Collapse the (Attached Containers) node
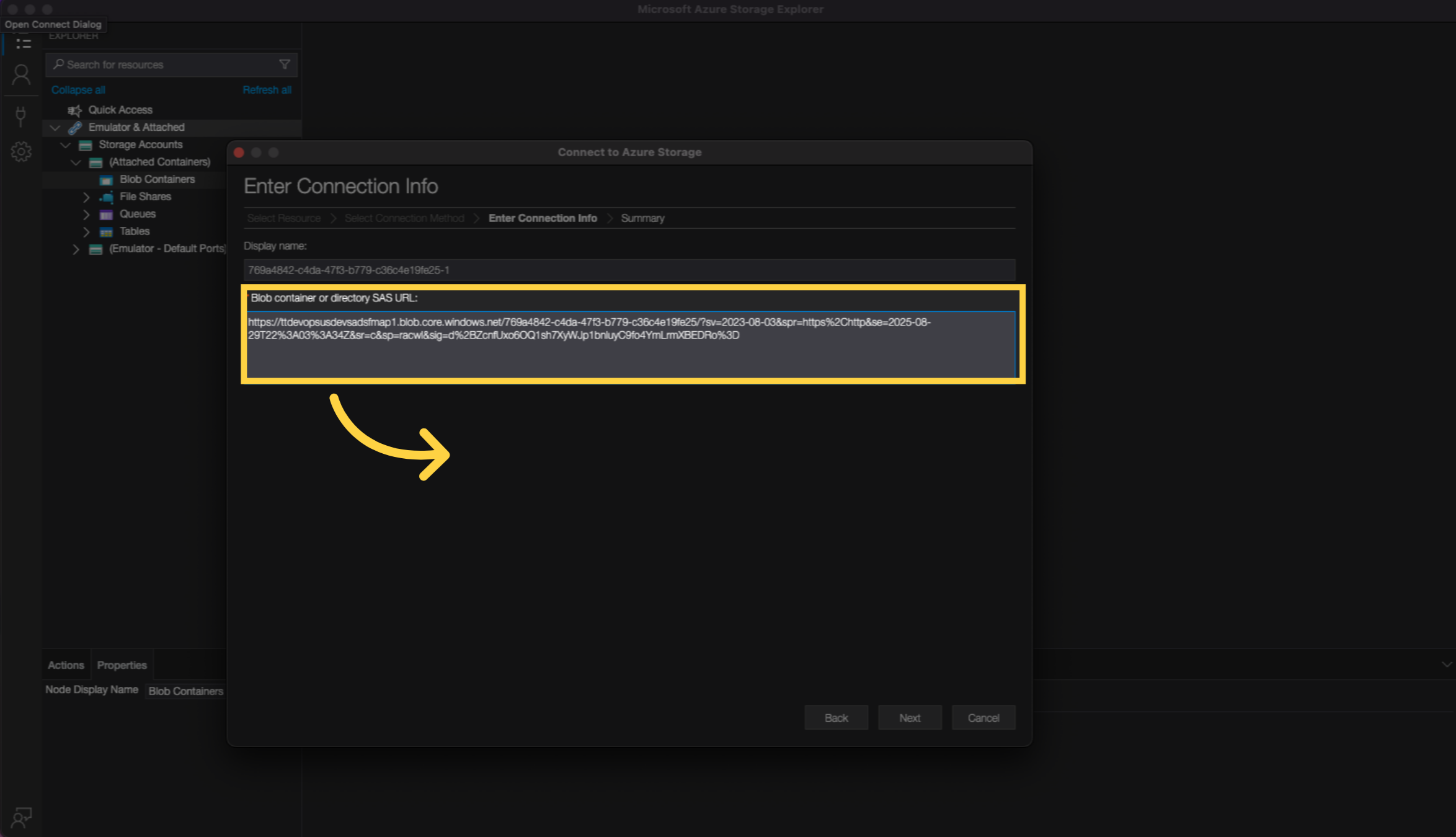Image resolution: width=1456 pixels, height=837 pixels. point(76,162)
